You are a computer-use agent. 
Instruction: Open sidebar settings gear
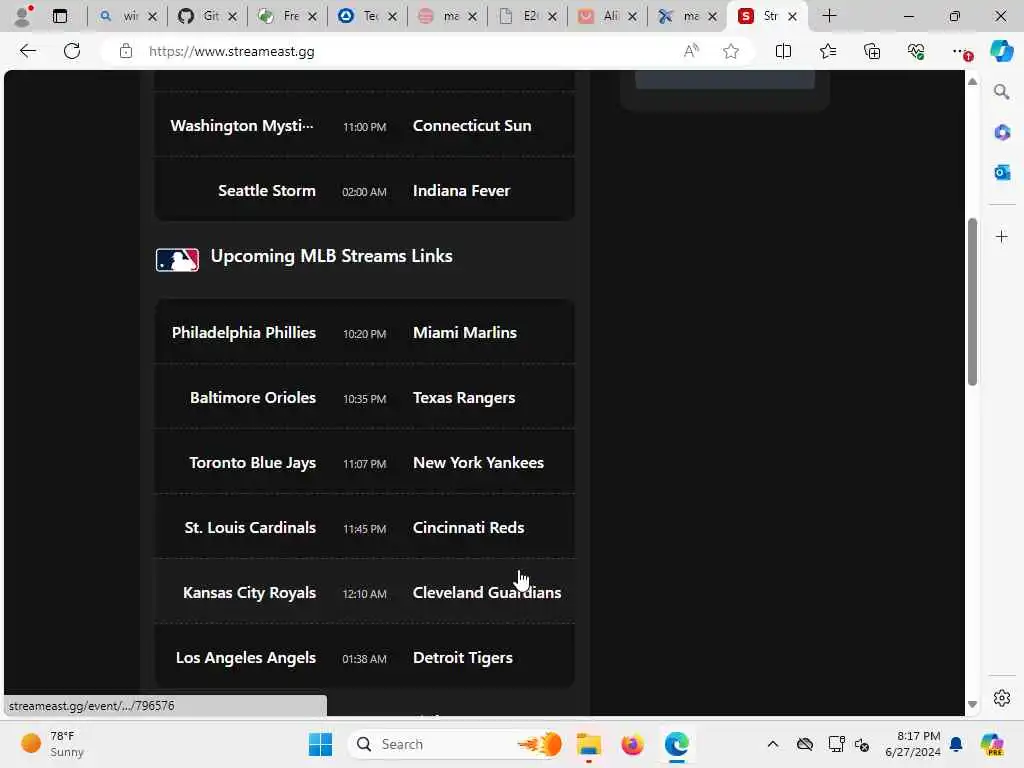pos(1002,698)
